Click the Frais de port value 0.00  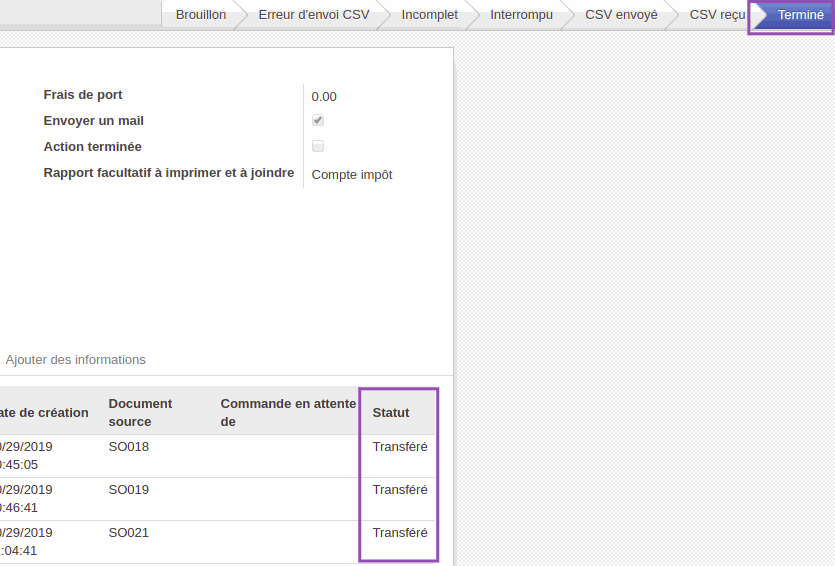pyautogui.click(x=324, y=97)
